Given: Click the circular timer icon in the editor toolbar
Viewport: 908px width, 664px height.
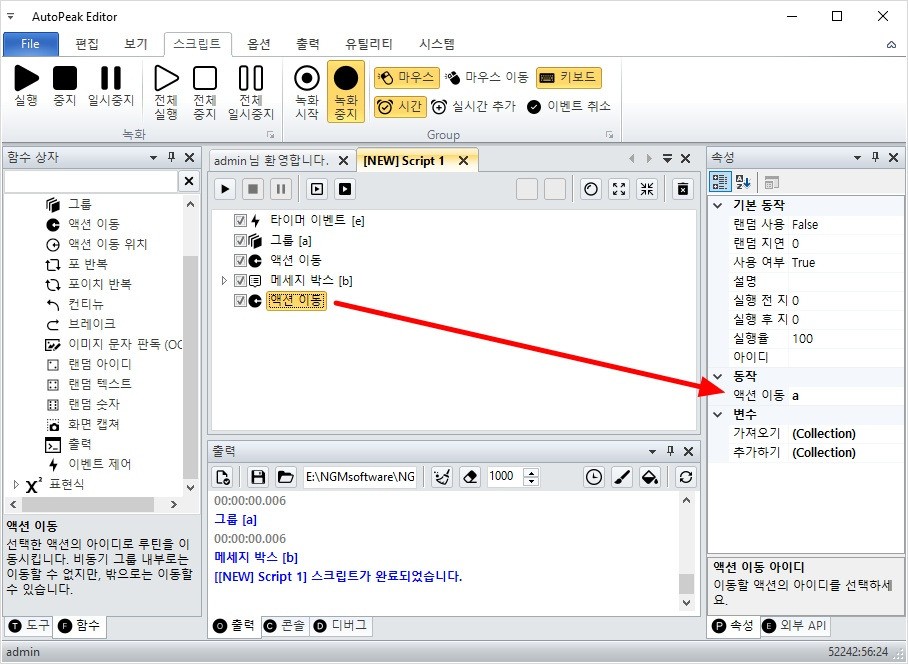Looking at the screenshot, I should 591,189.
